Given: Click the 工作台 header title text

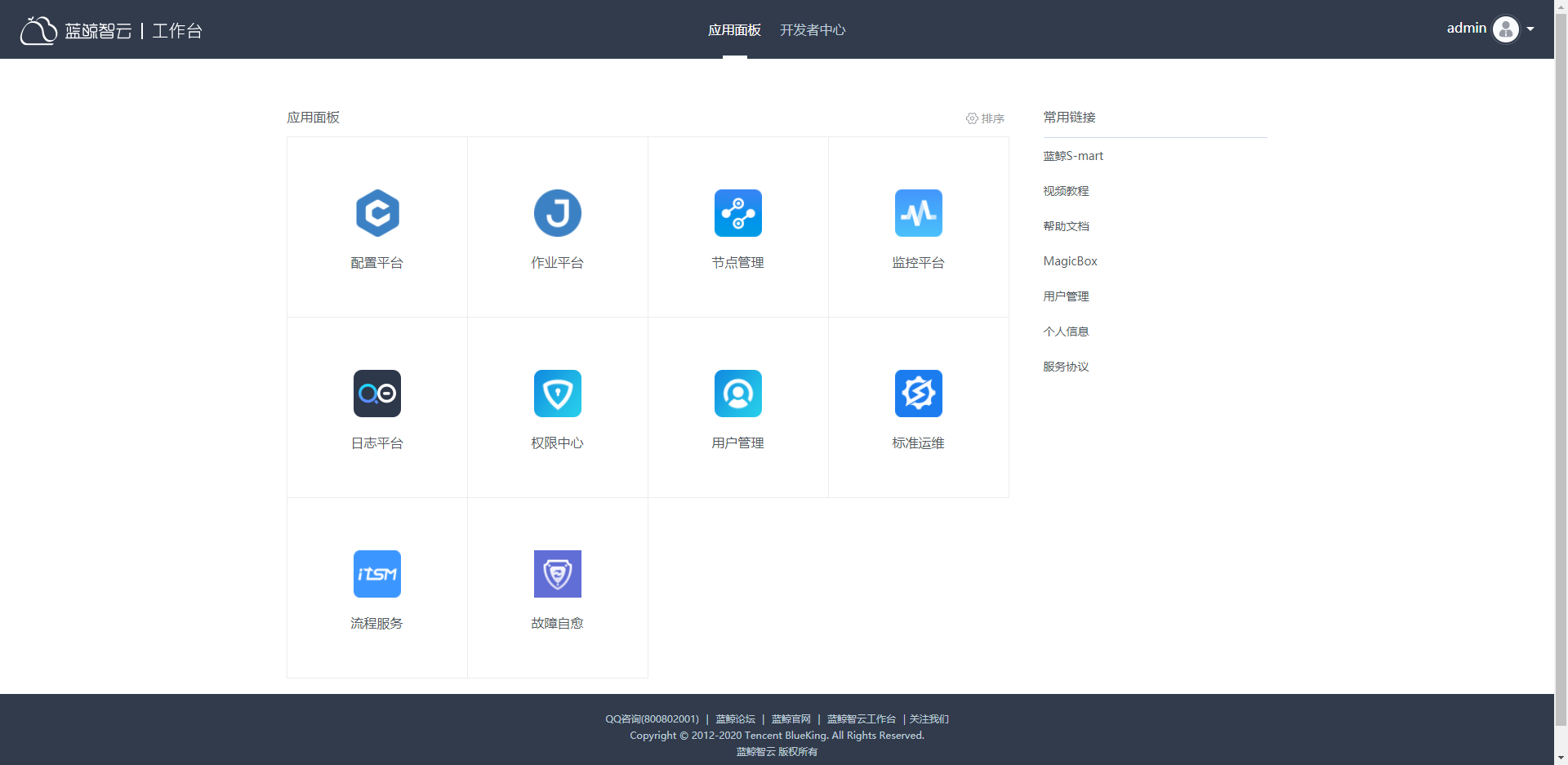Looking at the screenshot, I should click(x=177, y=31).
